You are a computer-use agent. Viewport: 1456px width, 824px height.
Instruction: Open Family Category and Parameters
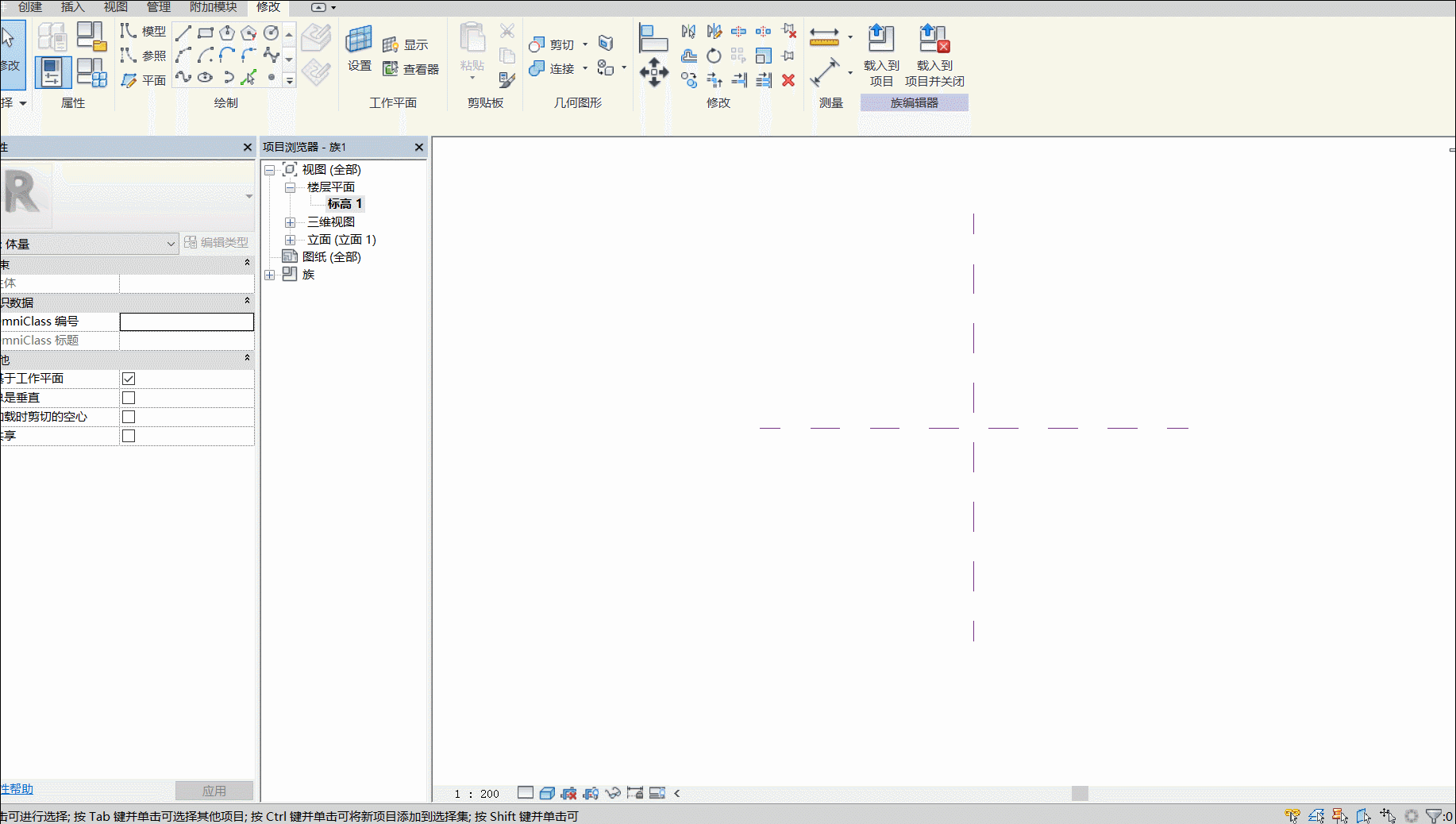pos(91,37)
